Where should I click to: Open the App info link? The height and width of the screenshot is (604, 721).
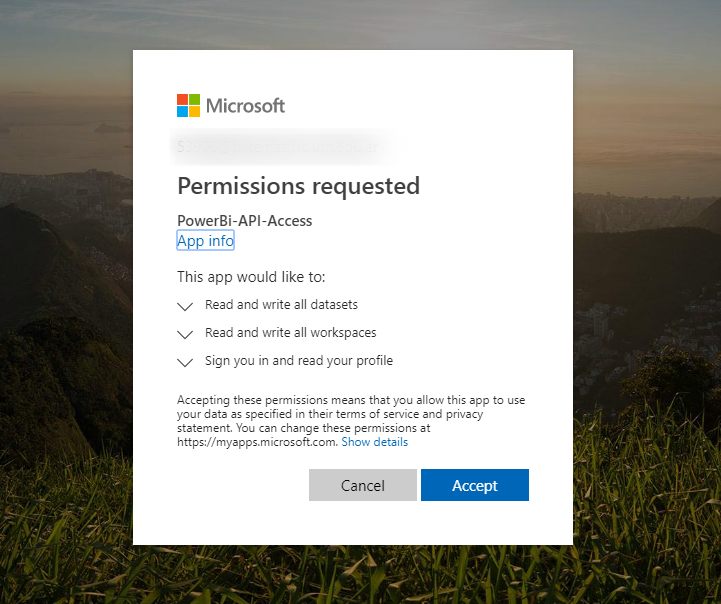click(x=206, y=240)
